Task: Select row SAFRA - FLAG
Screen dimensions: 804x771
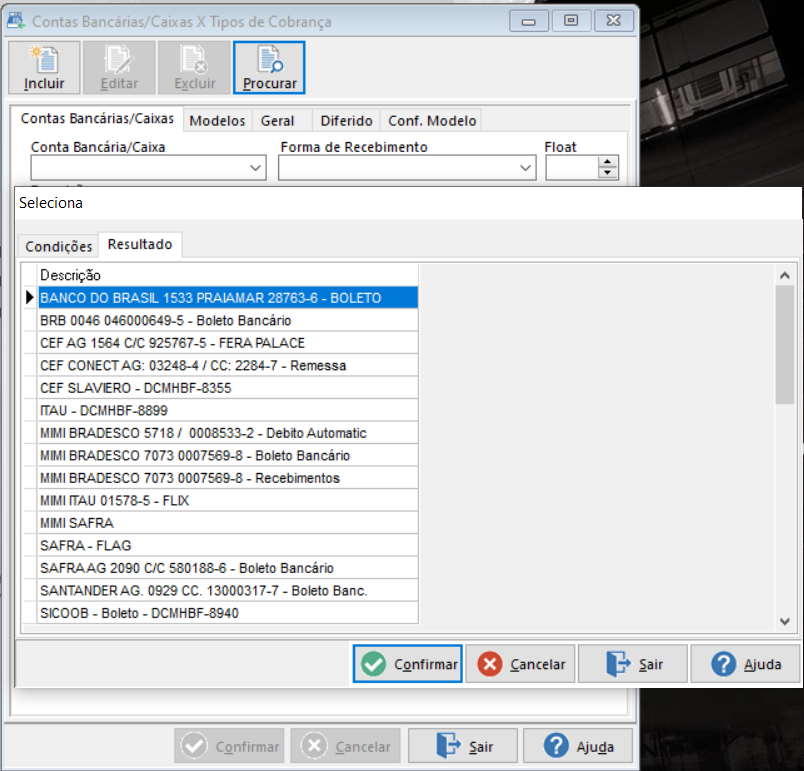Action: click(x=228, y=545)
